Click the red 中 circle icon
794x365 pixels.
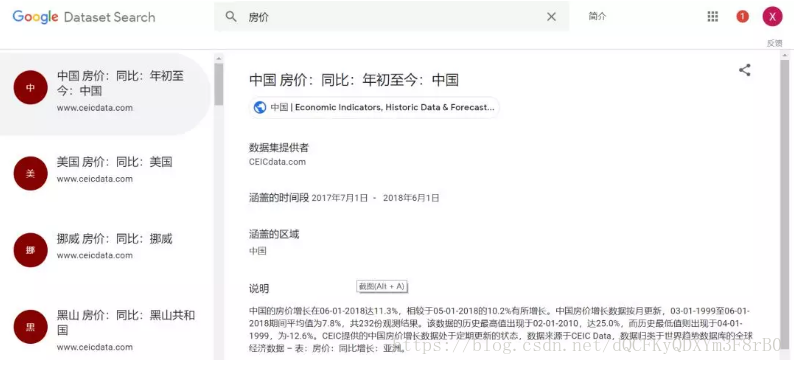[30, 88]
